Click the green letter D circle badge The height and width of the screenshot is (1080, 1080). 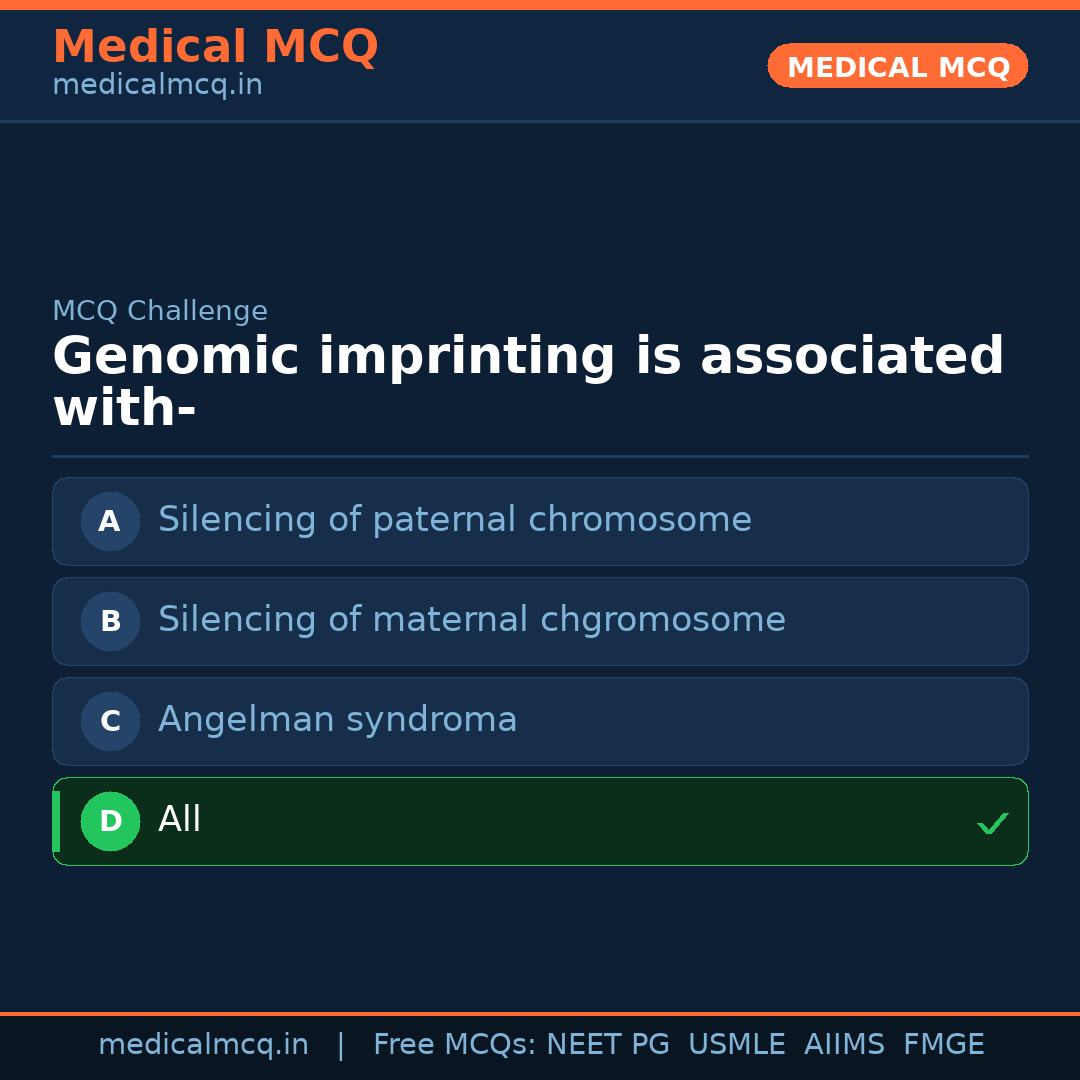pyautogui.click(x=110, y=821)
